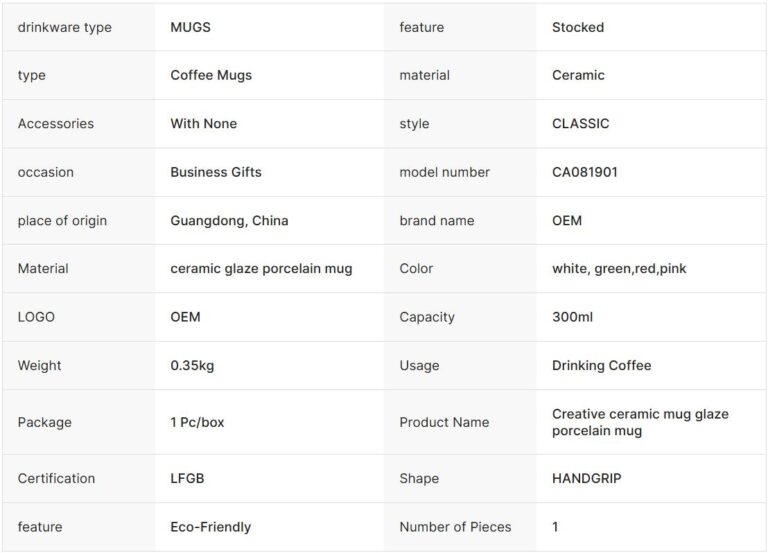768x553 pixels.
Task: Click the model number CA081901
Action: click(x=585, y=172)
